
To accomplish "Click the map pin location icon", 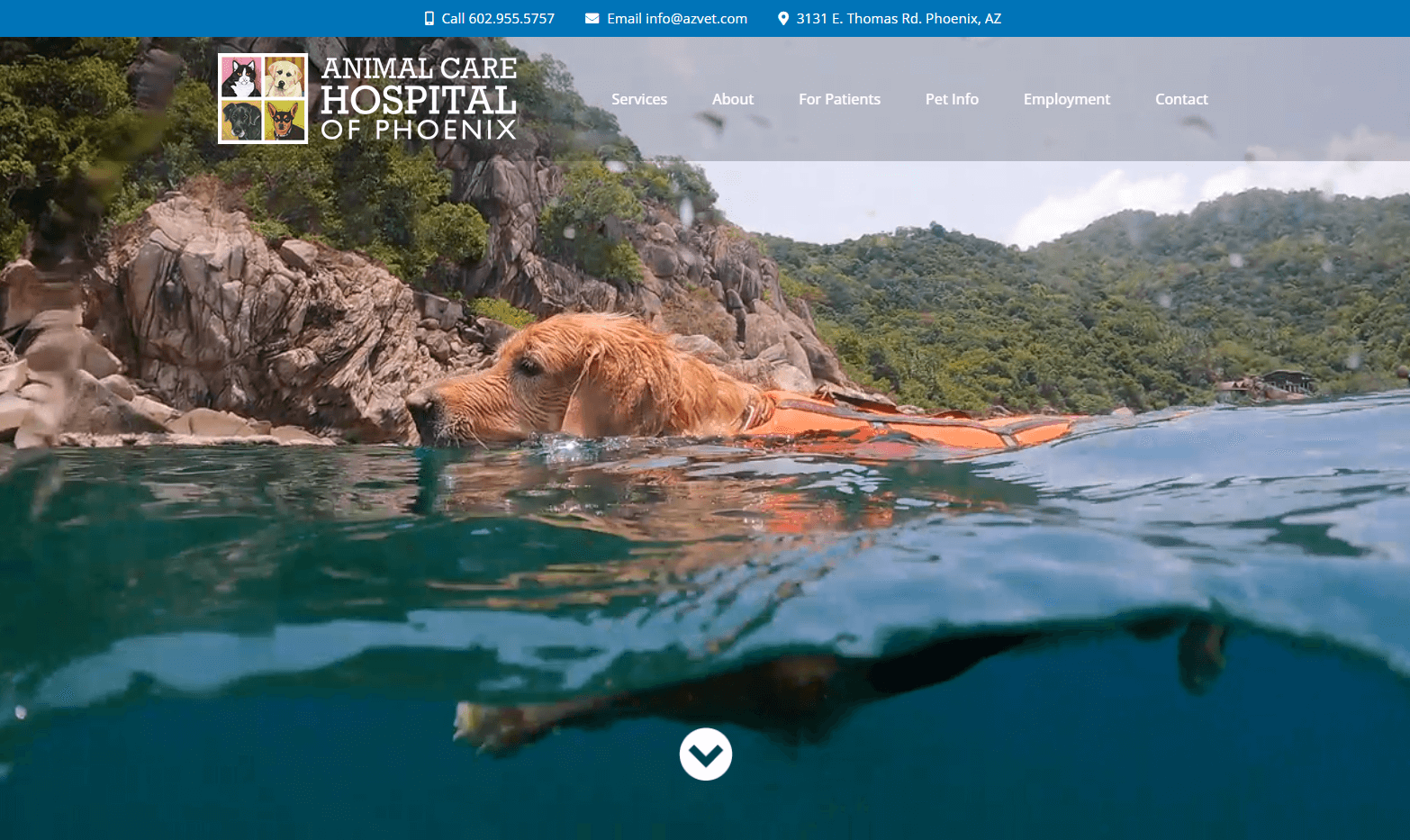I will [783, 18].
